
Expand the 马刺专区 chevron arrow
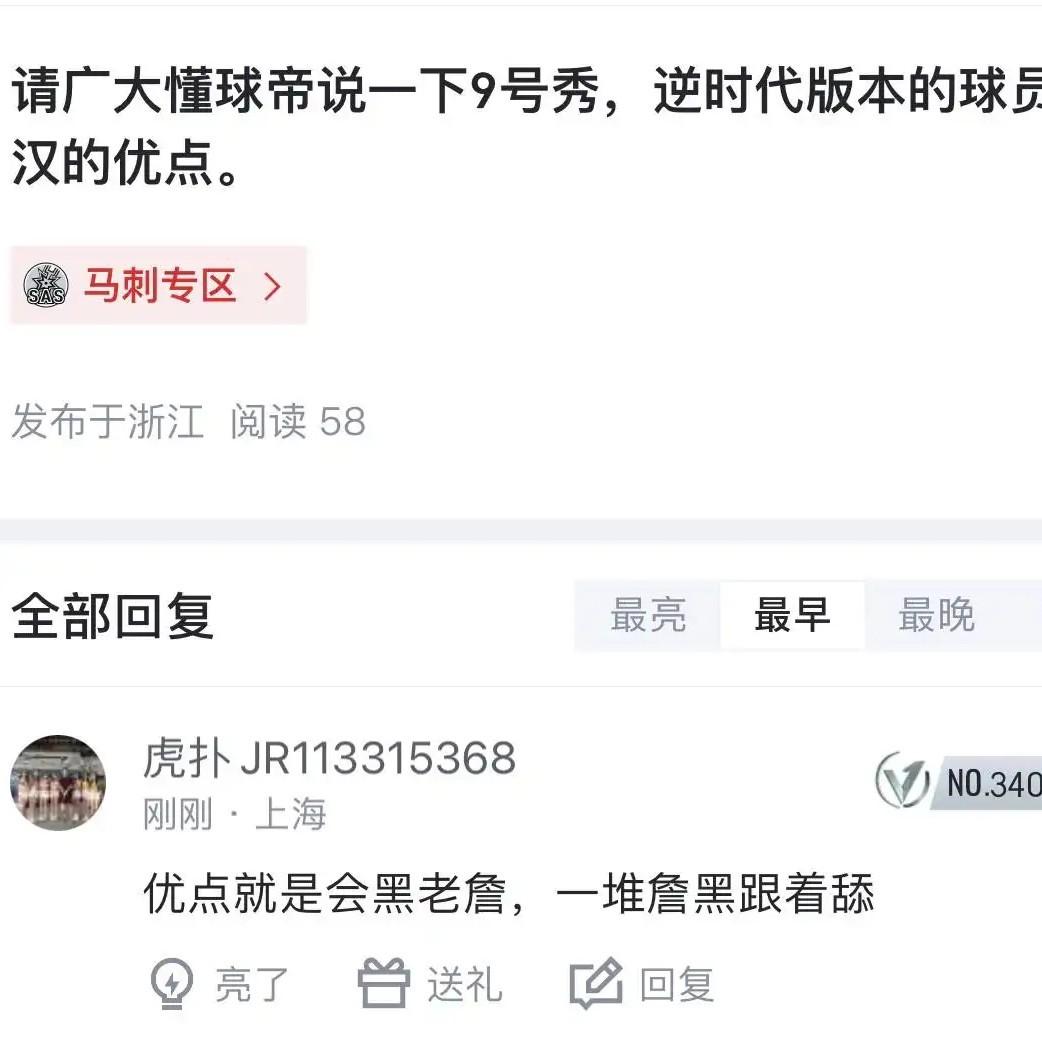[272, 286]
